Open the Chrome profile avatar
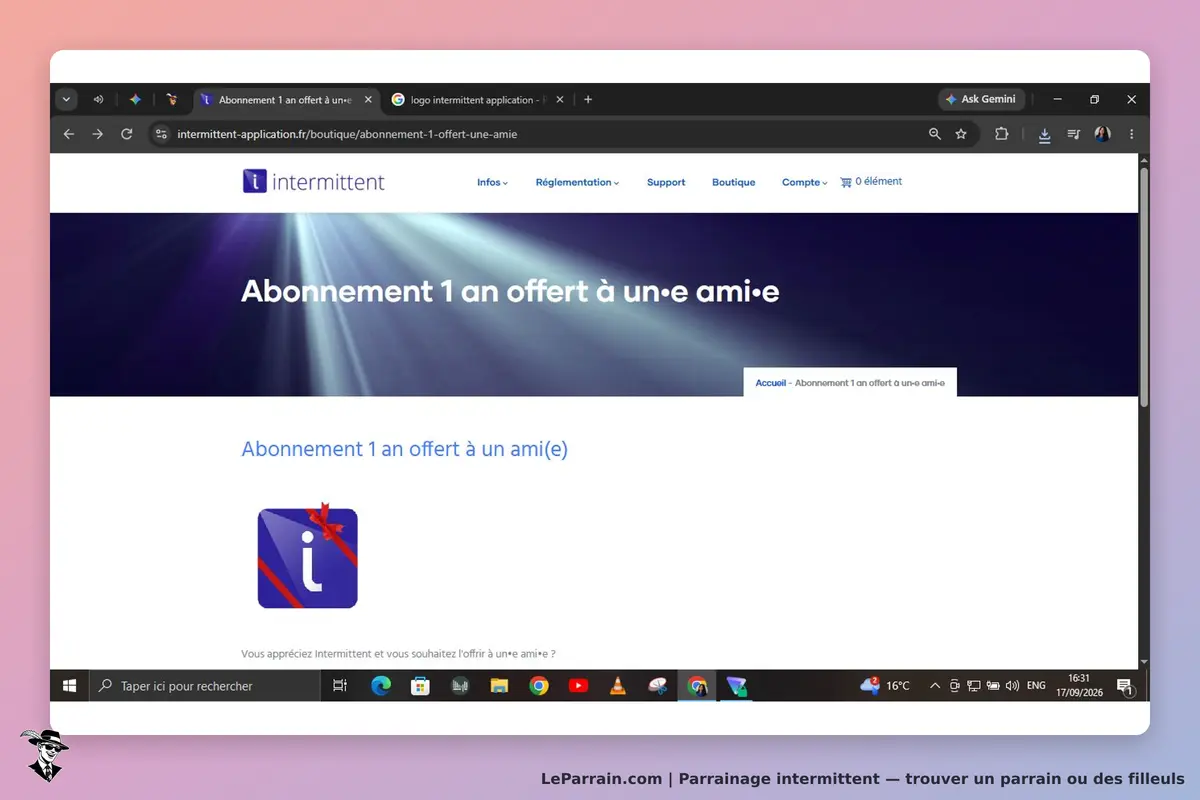Image resolution: width=1200 pixels, height=800 pixels. [1102, 134]
